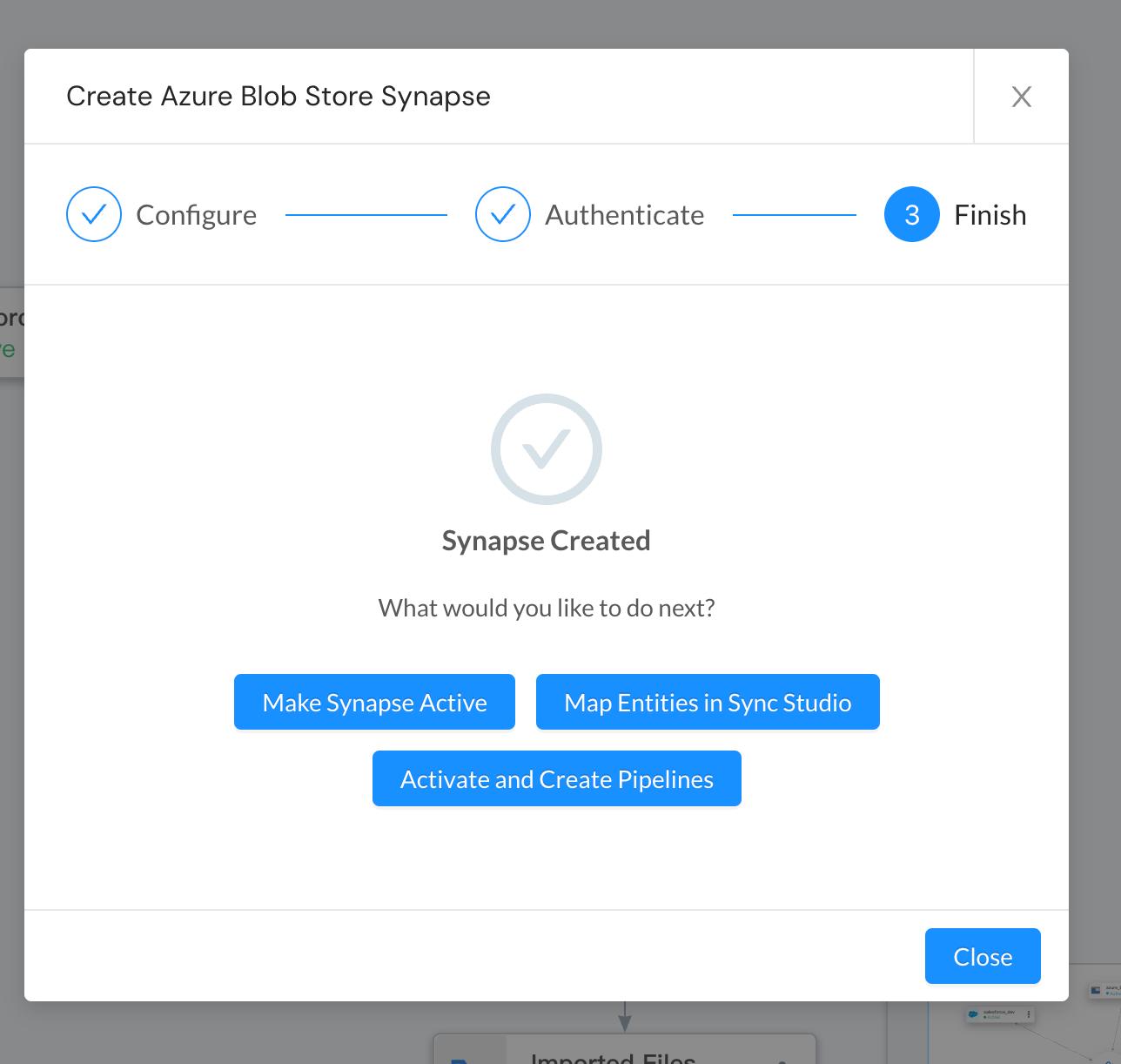Select the Imported Files node behind dialog

(625, 1049)
